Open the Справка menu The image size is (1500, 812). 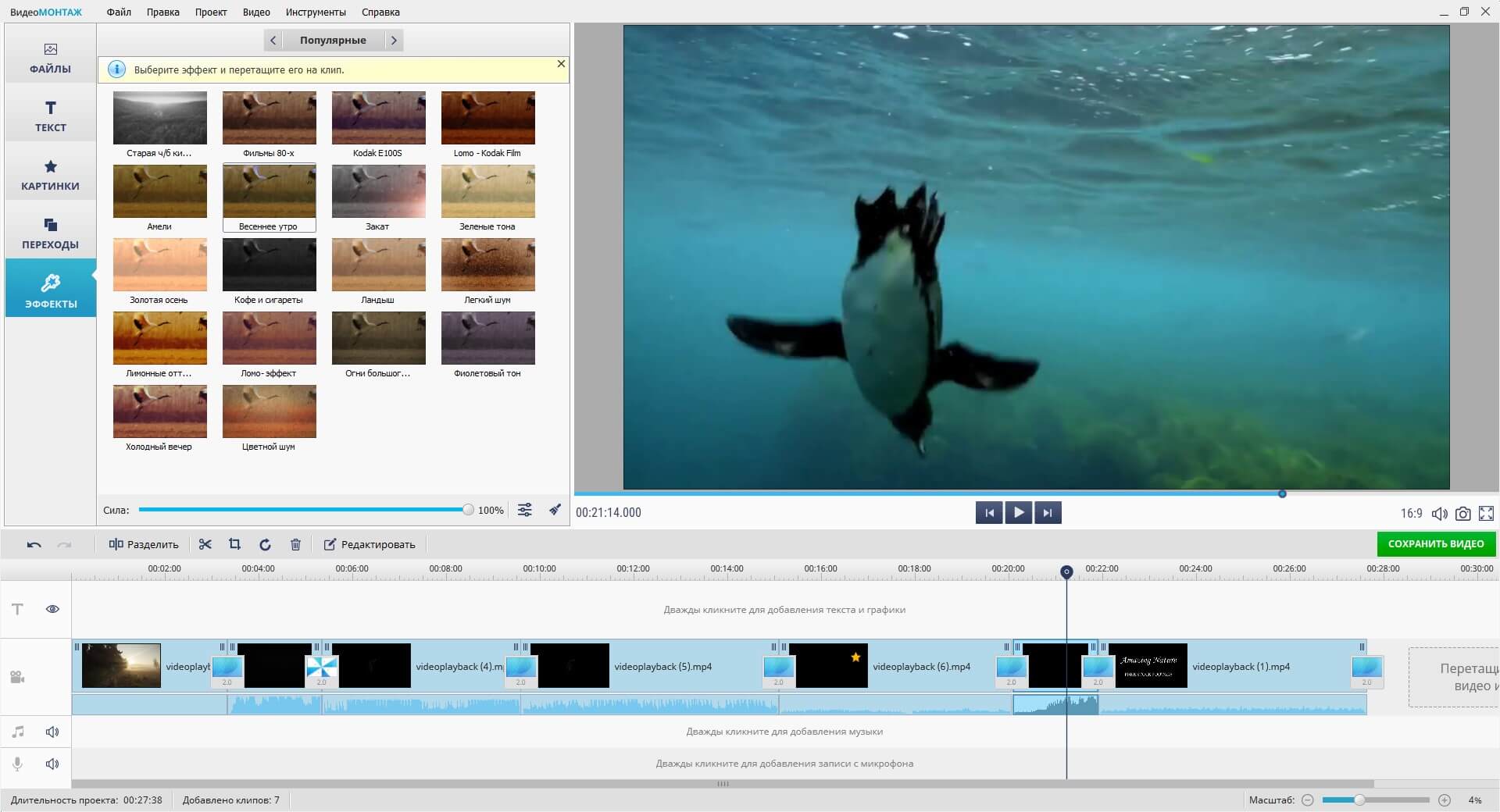tap(380, 12)
